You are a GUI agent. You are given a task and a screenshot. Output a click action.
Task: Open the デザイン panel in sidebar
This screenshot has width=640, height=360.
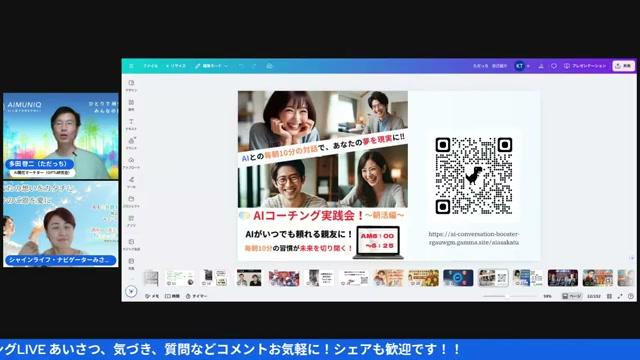[131, 85]
